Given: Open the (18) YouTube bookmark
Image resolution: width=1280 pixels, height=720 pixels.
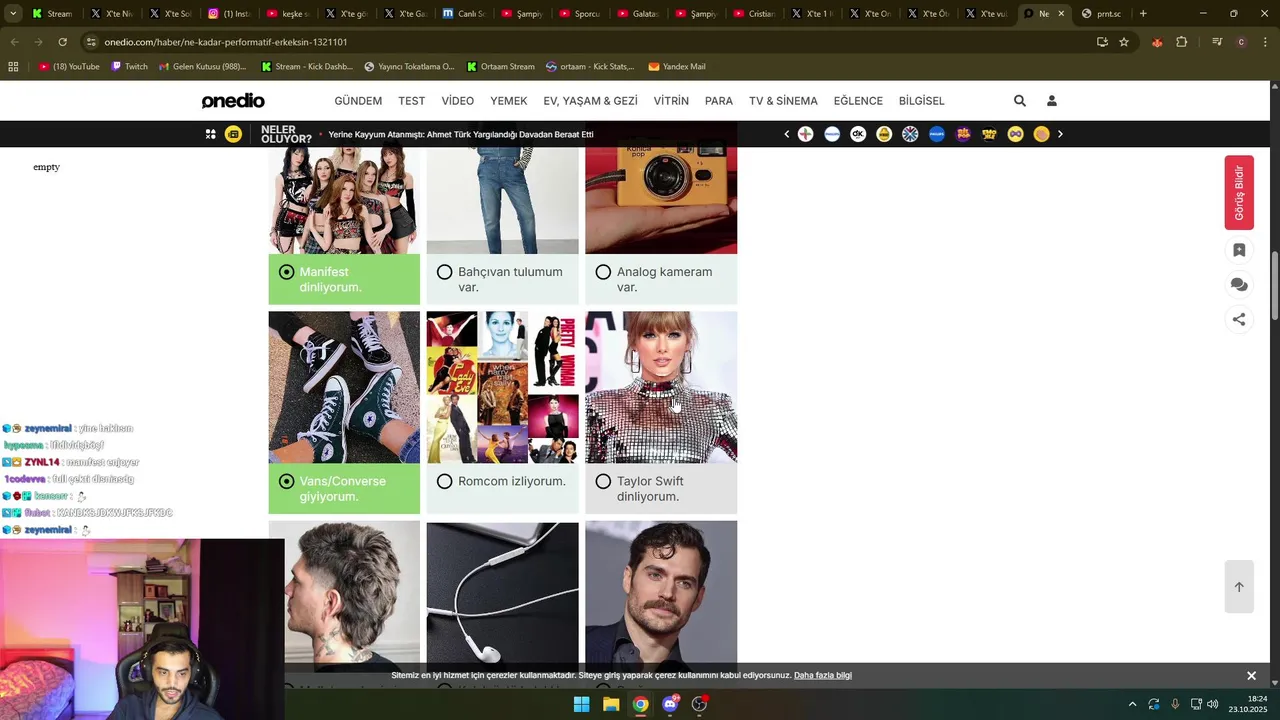Looking at the screenshot, I should coord(69,67).
